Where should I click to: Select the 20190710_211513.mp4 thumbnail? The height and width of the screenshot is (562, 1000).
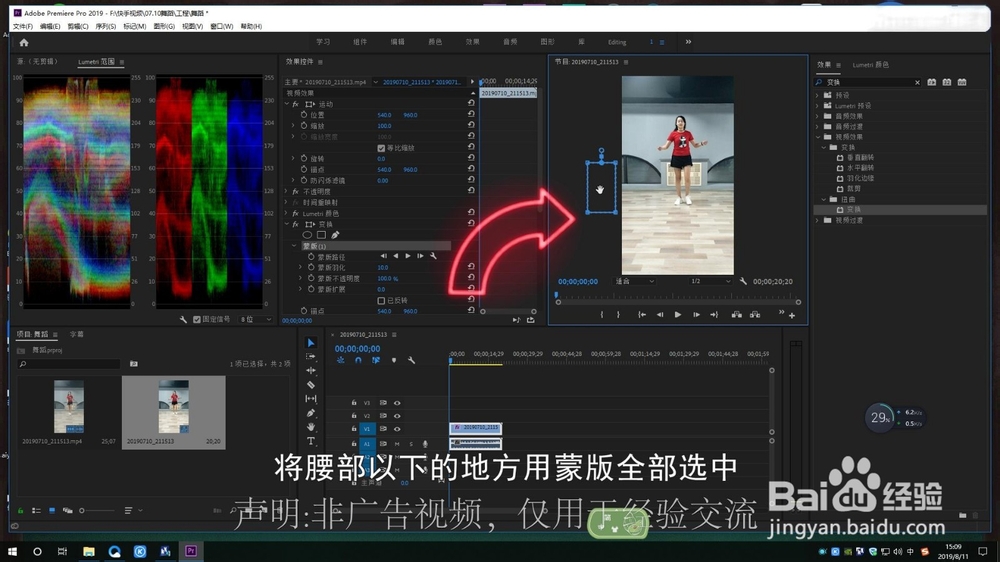pyautogui.click(x=68, y=407)
